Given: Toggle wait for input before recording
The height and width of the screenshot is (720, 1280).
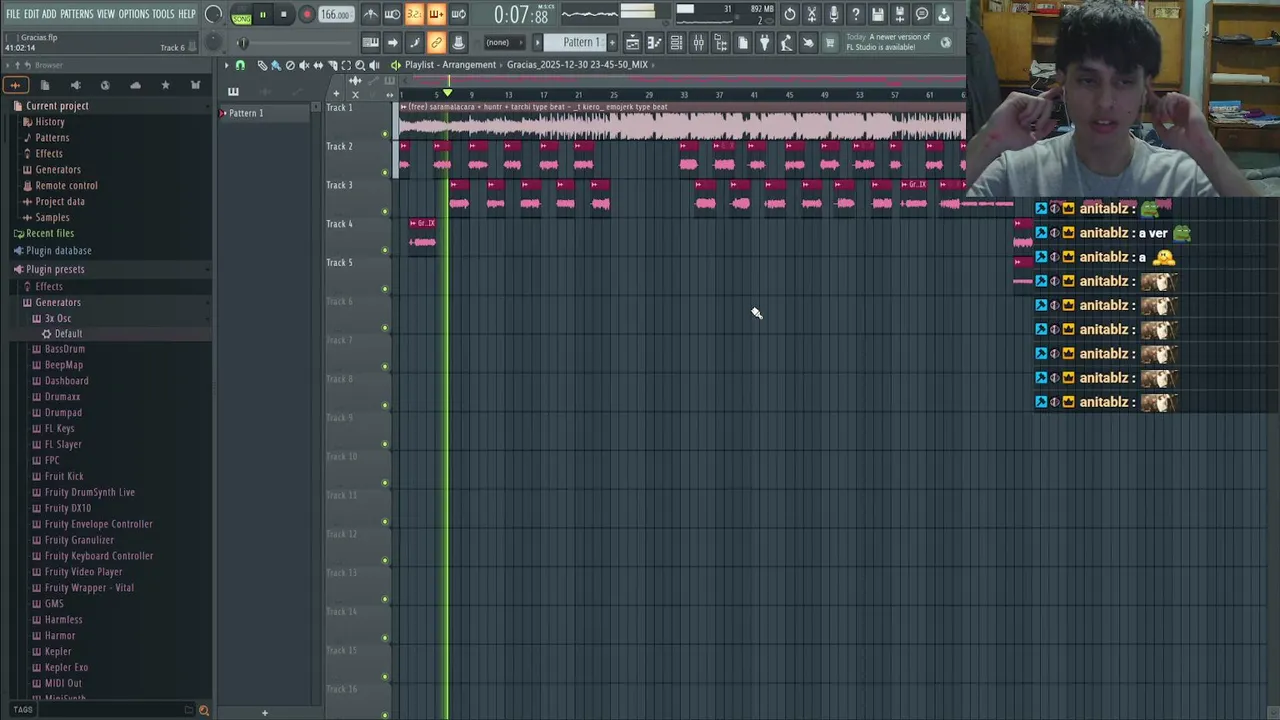Looking at the screenshot, I should [393, 15].
